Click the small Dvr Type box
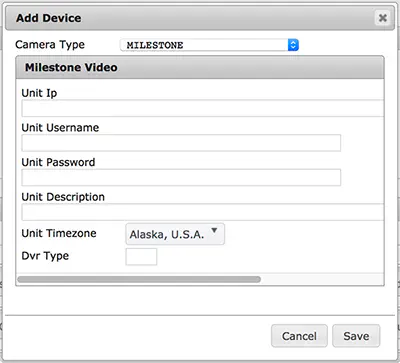The height and width of the screenshot is (363, 400). 141,257
